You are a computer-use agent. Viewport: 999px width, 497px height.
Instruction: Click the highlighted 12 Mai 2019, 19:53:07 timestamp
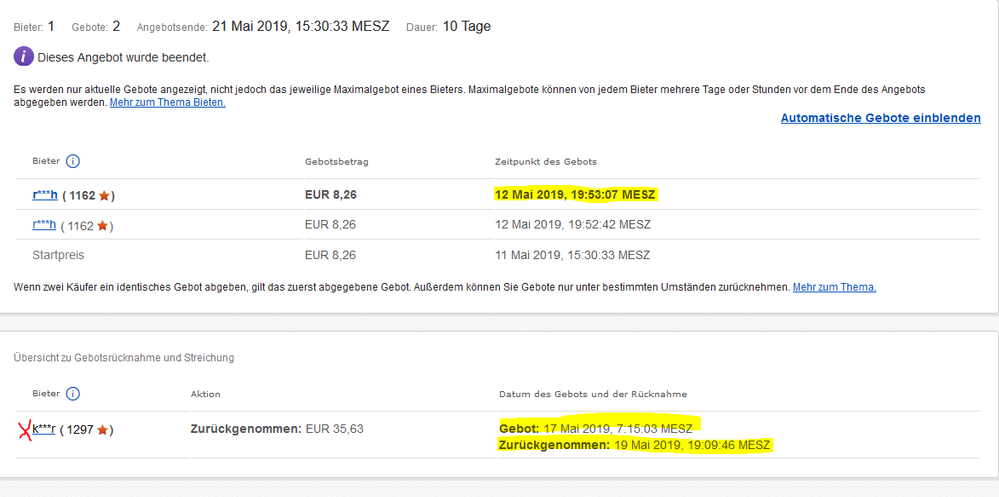(x=575, y=194)
